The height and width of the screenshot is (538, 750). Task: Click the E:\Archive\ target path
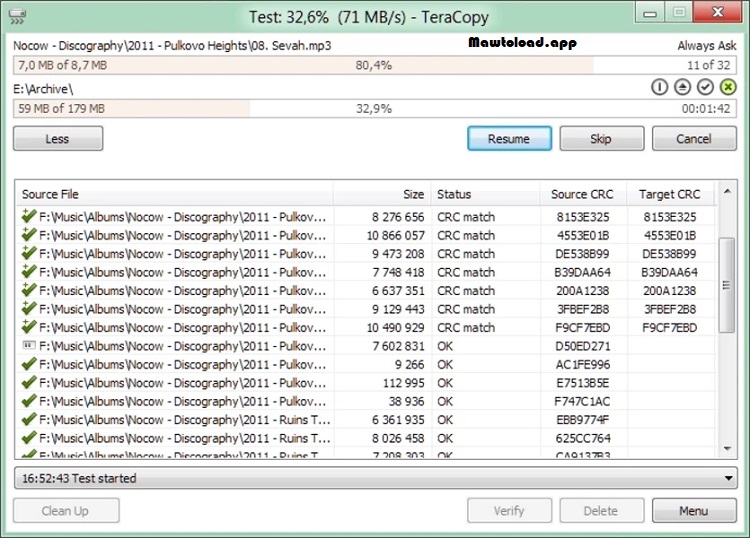[x=43, y=89]
